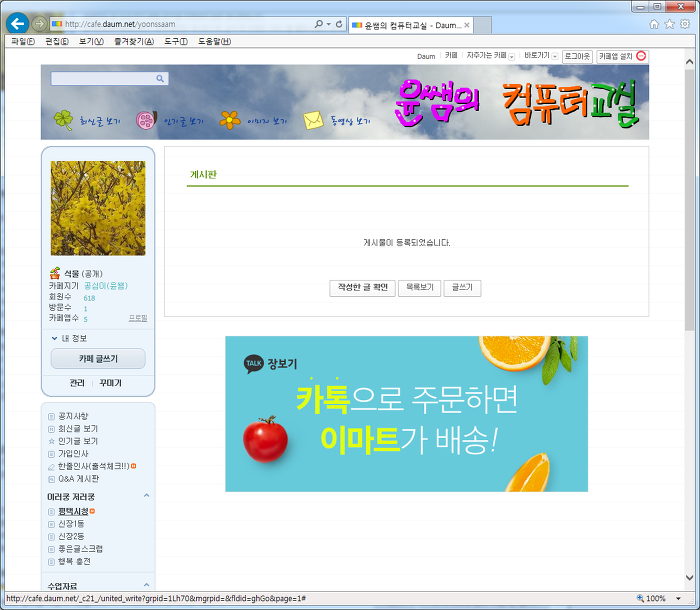The height and width of the screenshot is (610, 700).
Task: Open the 파일(F) menu
Action: (x=23, y=42)
